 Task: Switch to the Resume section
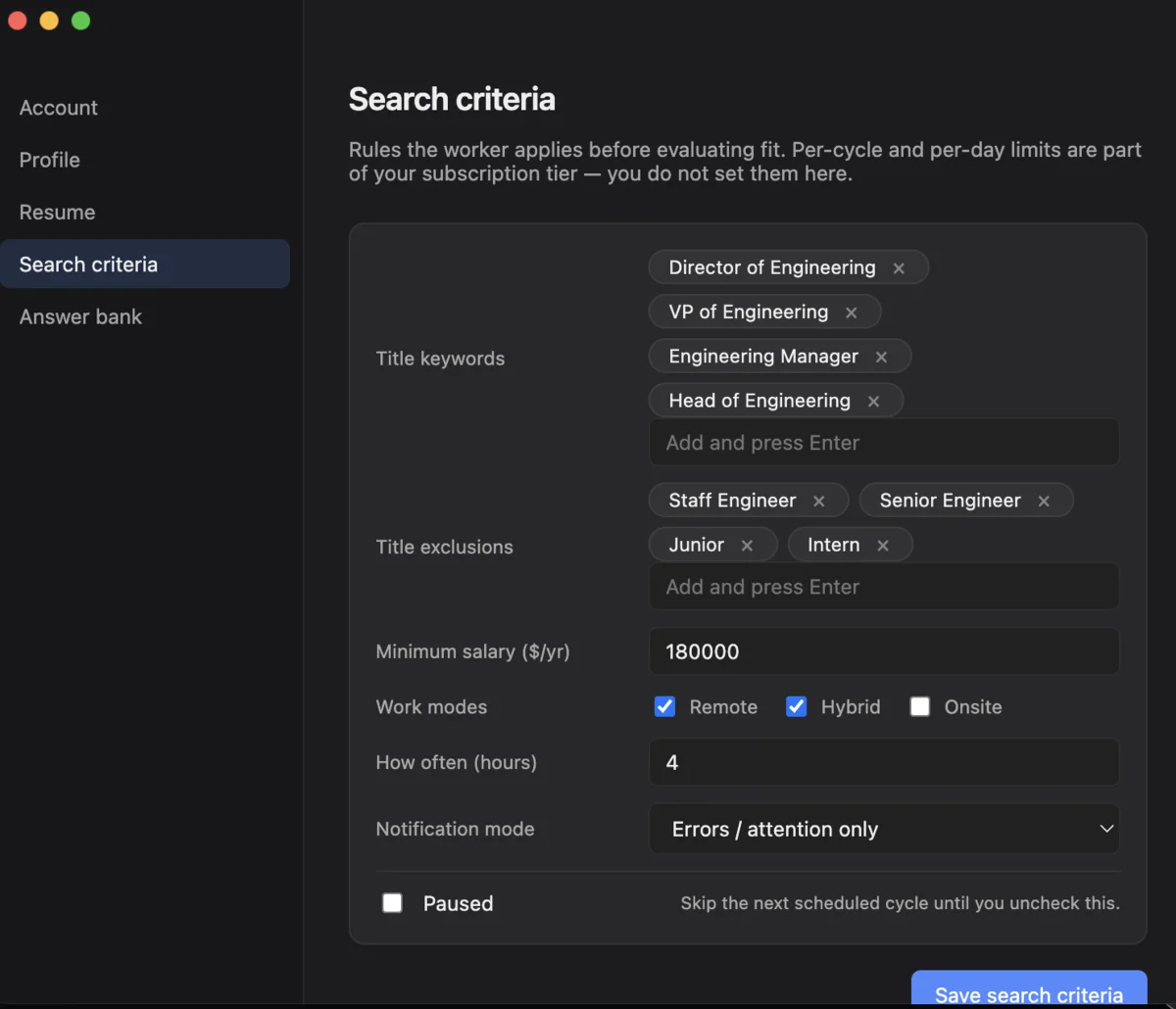(x=145, y=212)
